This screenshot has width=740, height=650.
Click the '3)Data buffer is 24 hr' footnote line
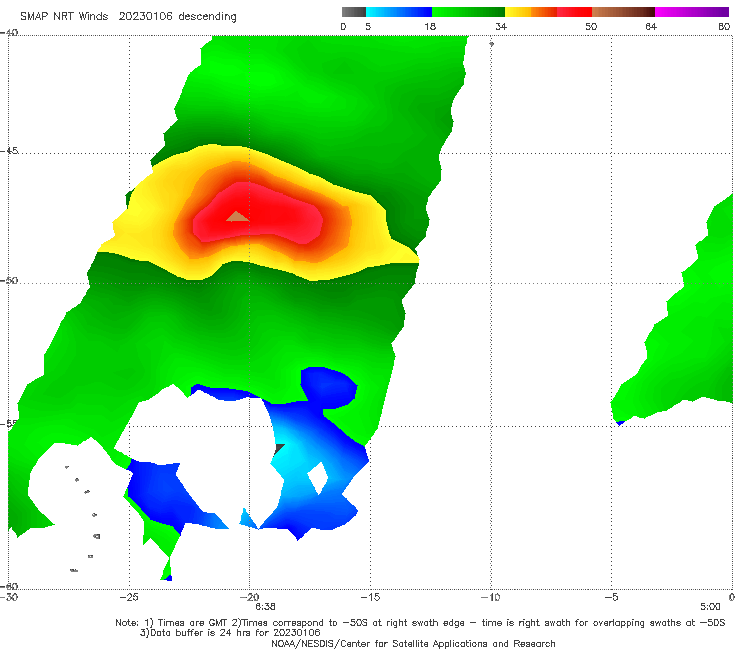(230, 633)
